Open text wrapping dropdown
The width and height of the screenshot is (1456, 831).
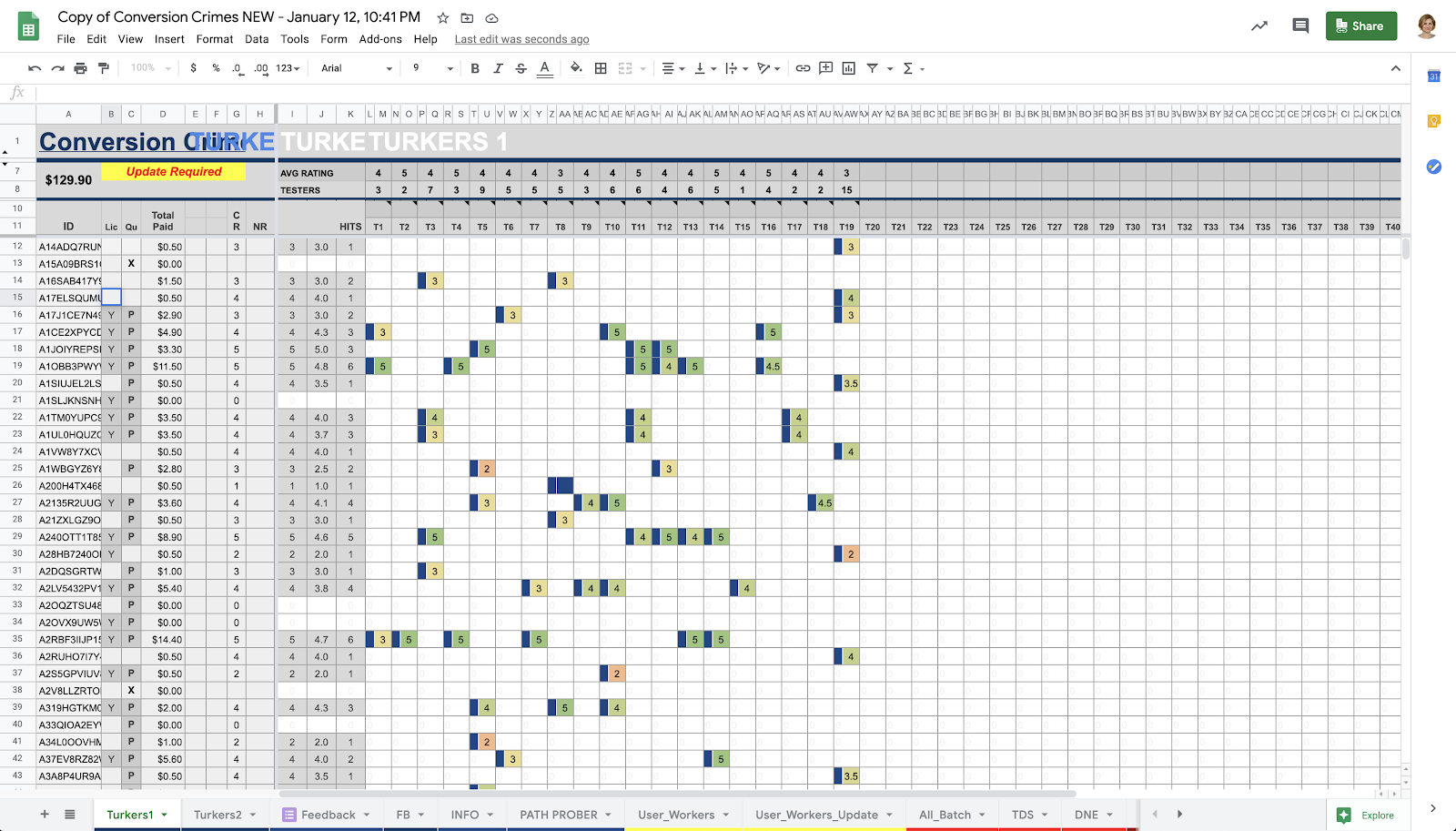click(x=736, y=68)
